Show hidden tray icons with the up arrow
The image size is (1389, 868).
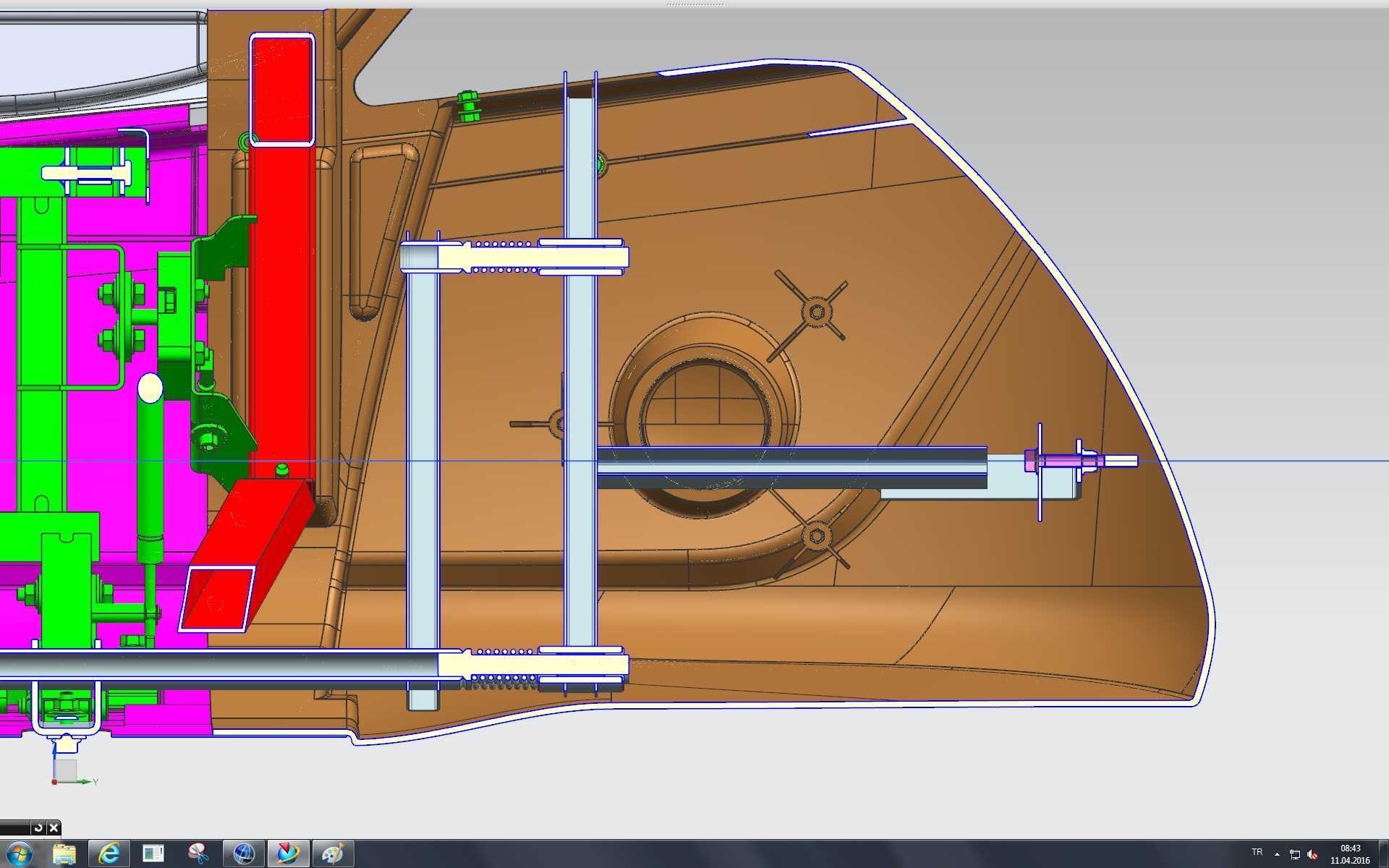[x=1277, y=854]
